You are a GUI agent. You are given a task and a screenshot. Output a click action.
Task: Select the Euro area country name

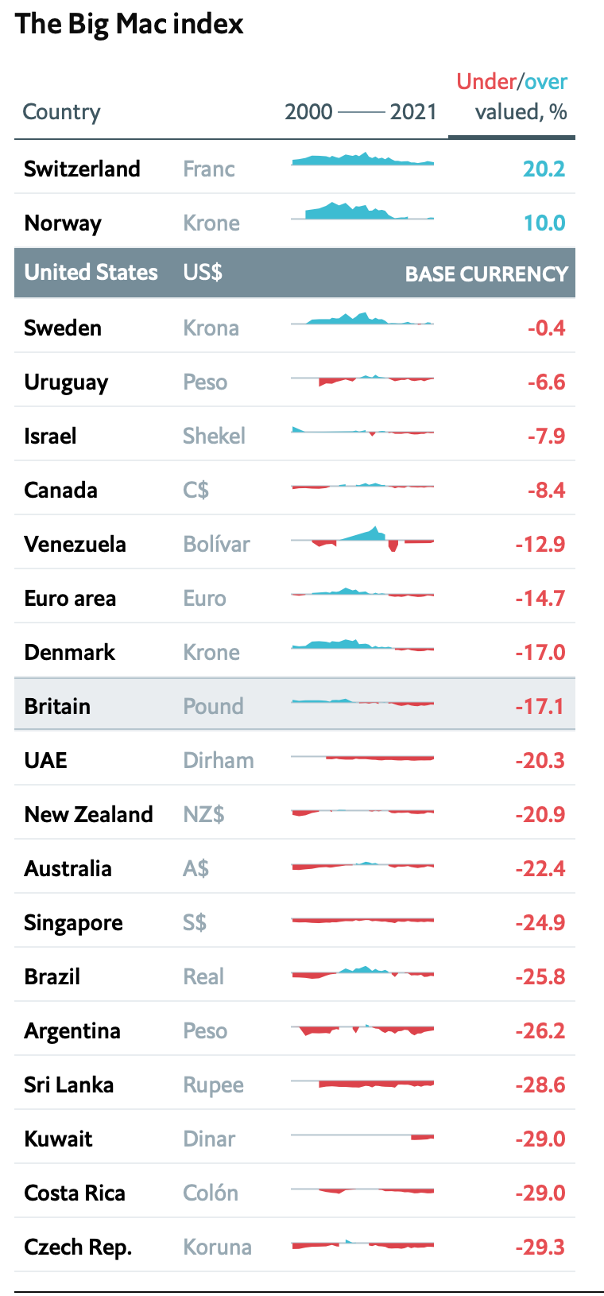click(70, 599)
